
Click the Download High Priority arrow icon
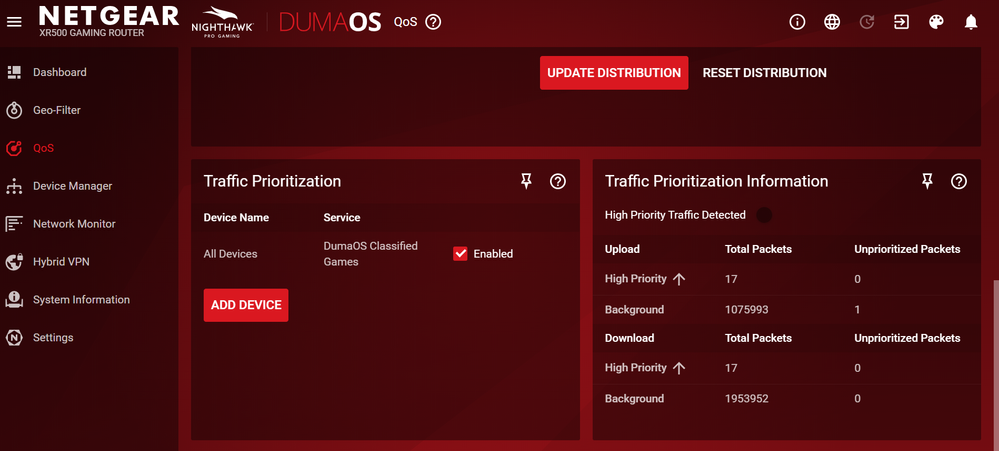(679, 368)
